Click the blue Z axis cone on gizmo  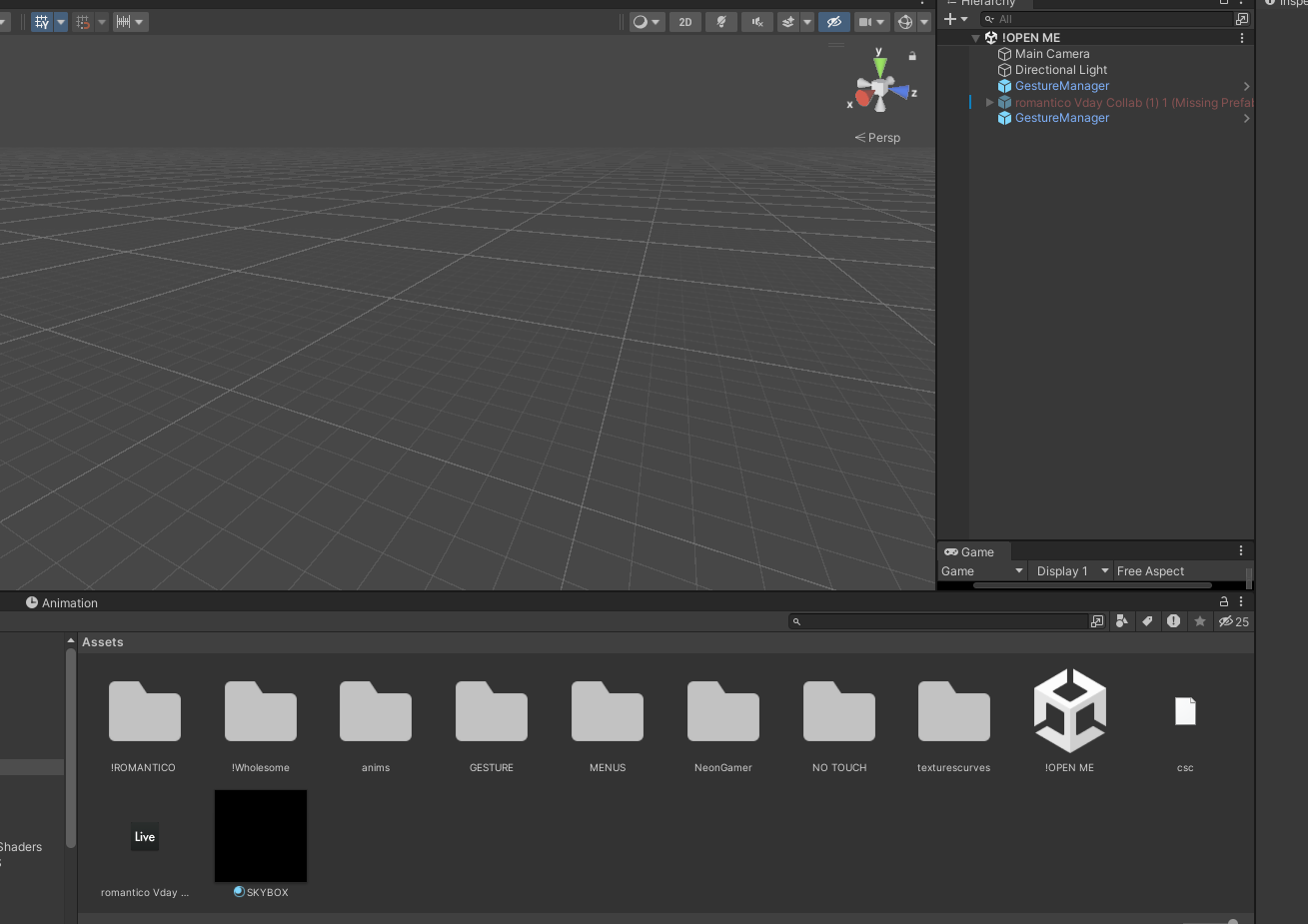[x=900, y=93]
